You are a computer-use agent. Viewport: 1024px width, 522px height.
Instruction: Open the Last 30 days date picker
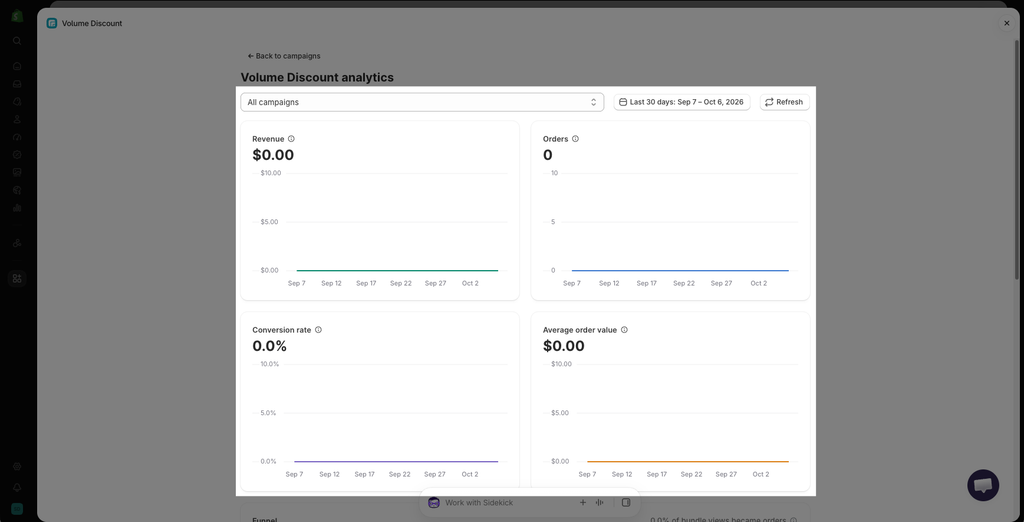pos(682,102)
